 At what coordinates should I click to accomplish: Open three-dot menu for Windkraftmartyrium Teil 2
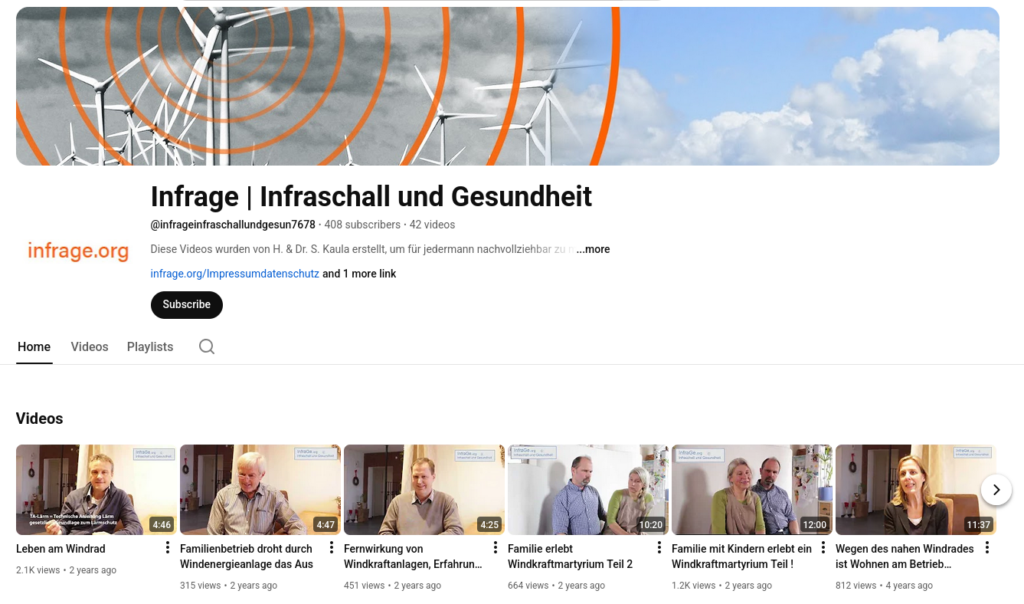pos(659,548)
